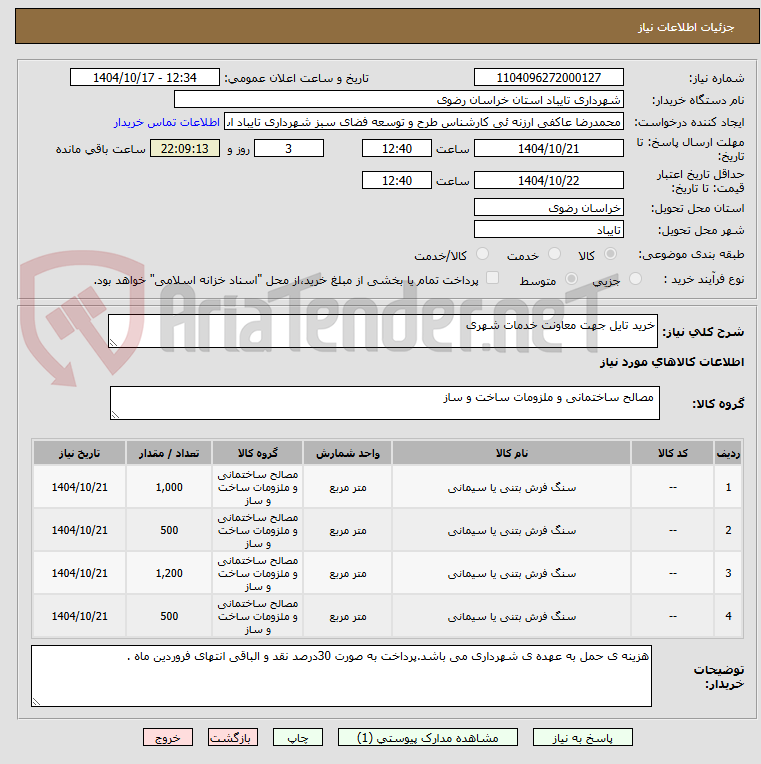The height and width of the screenshot is (764, 761).
Task: Click the استان محل تحویل field
Action: coord(549,208)
